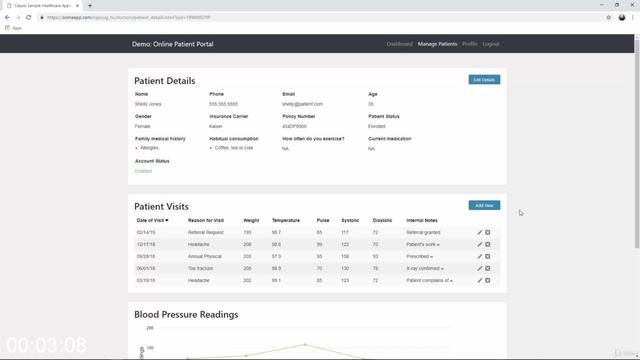Edit the 02/14/19 Referral Request visit
Image resolution: width=640 pixels, height=360 pixels.
[x=480, y=232]
